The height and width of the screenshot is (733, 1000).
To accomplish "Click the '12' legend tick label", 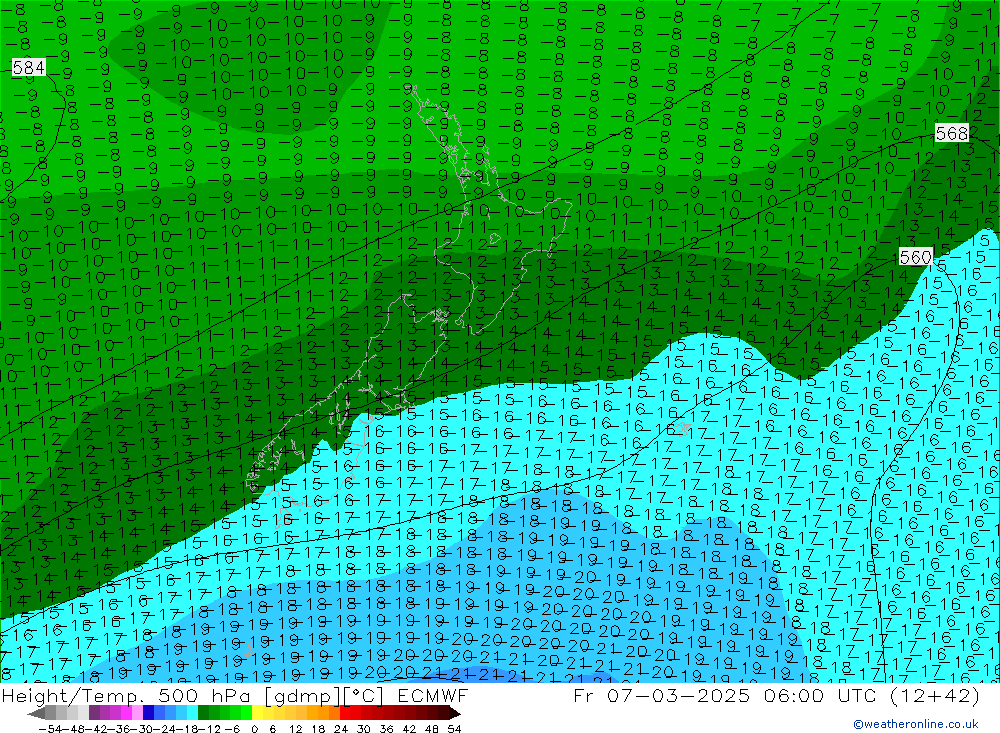I will 295,729.
